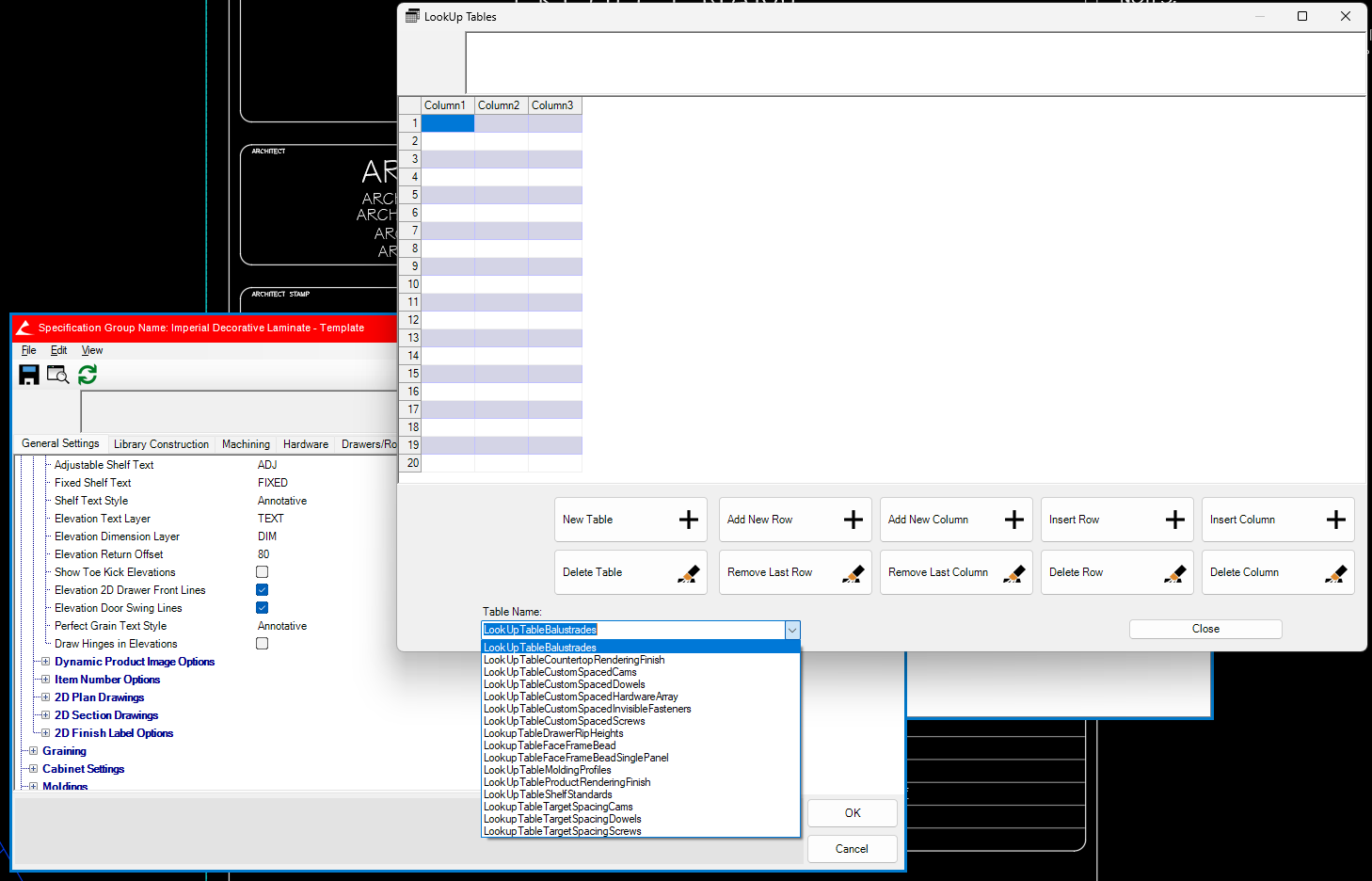
Task: Switch to Library Construction tab
Action: (161, 444)
